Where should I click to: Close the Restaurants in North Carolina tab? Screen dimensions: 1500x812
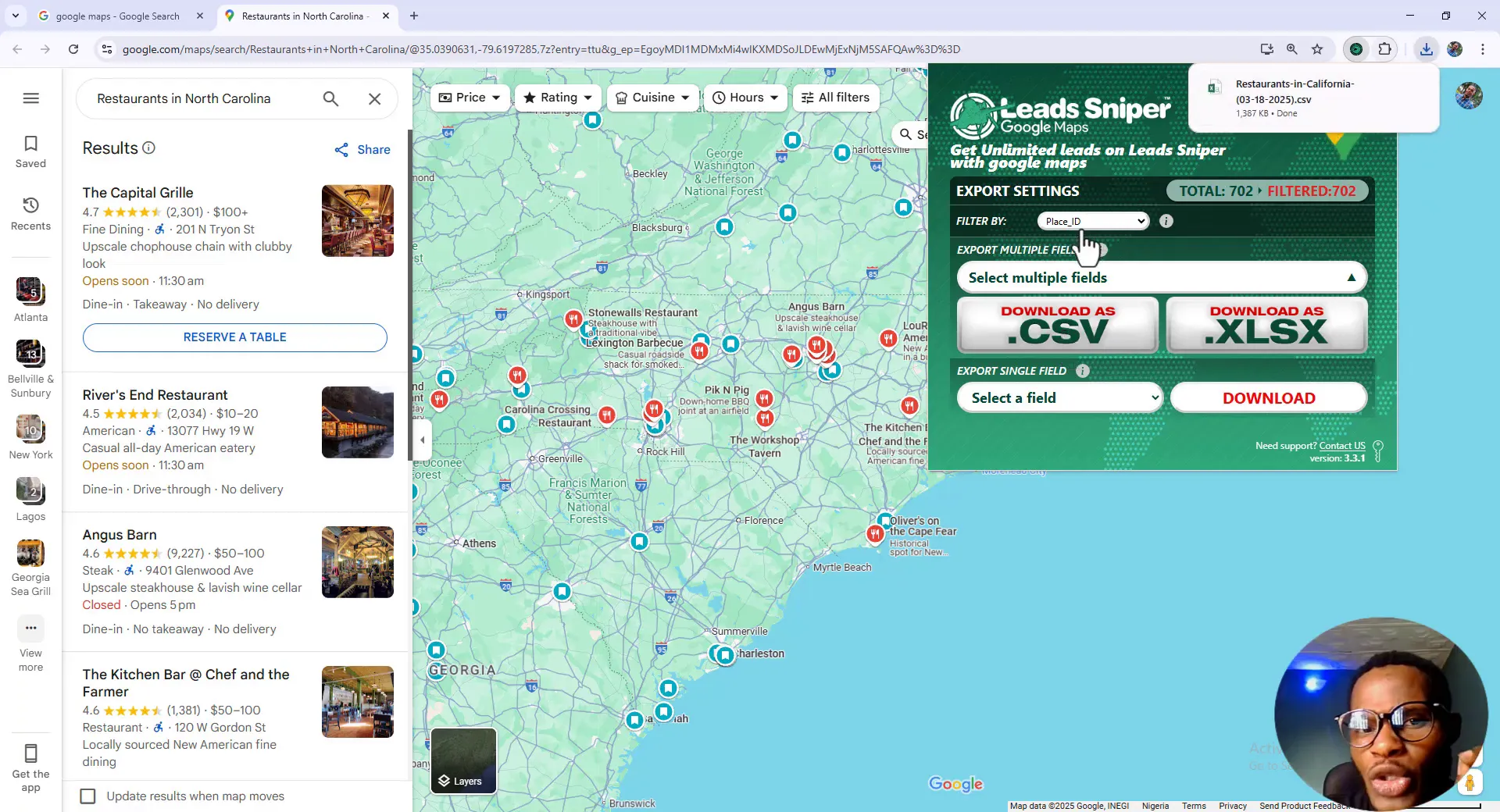[386, 16]
